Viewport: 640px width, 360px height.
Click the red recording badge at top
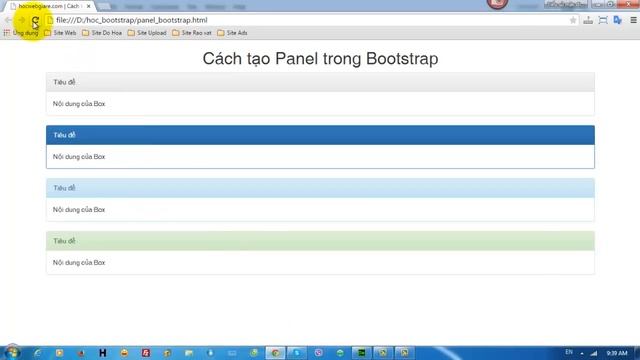[497, 4]
